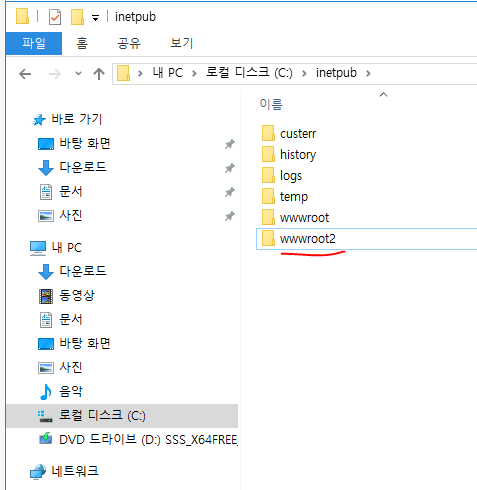This screenshot has width=477, height=490.
Task: Click the pin icon next to pinned 바탕 화면
Action: point(230,144)
